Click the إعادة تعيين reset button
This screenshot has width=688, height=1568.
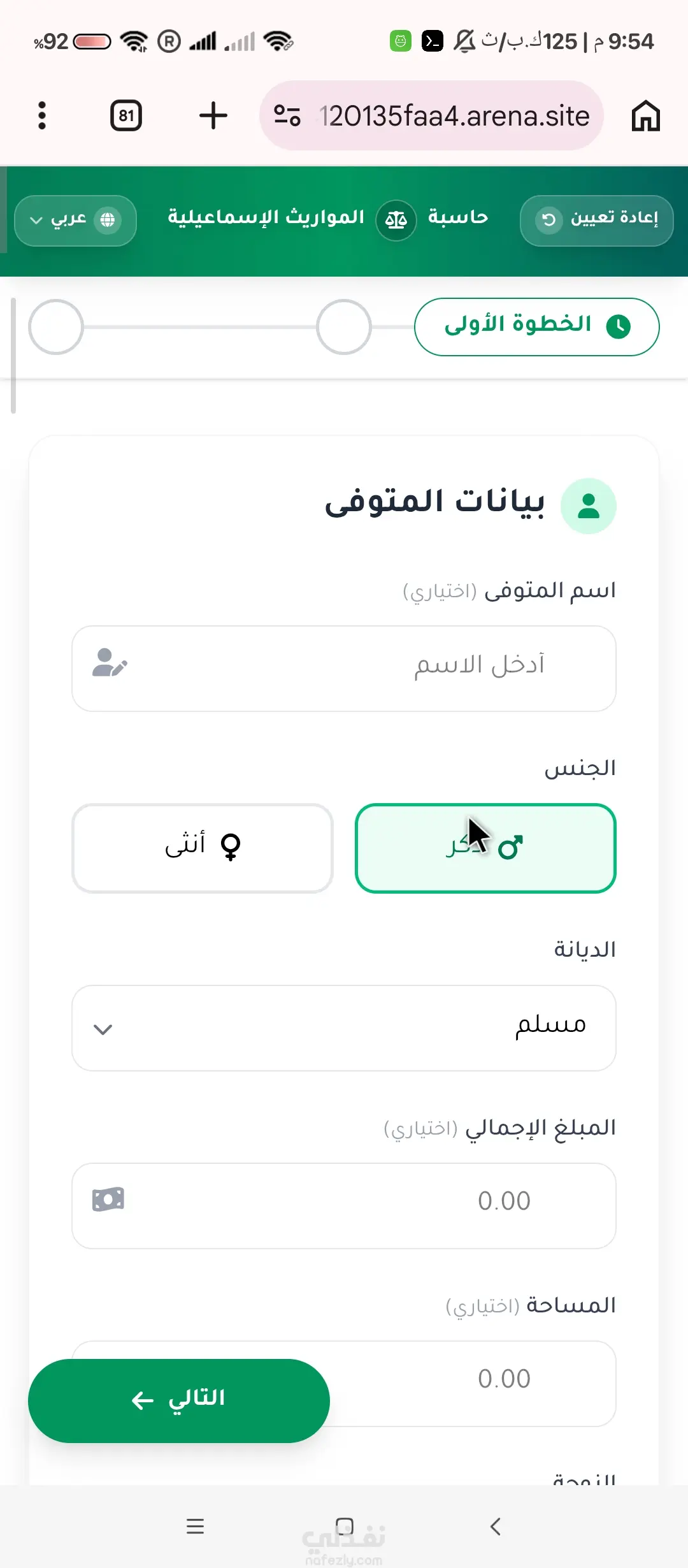point(596,221)
